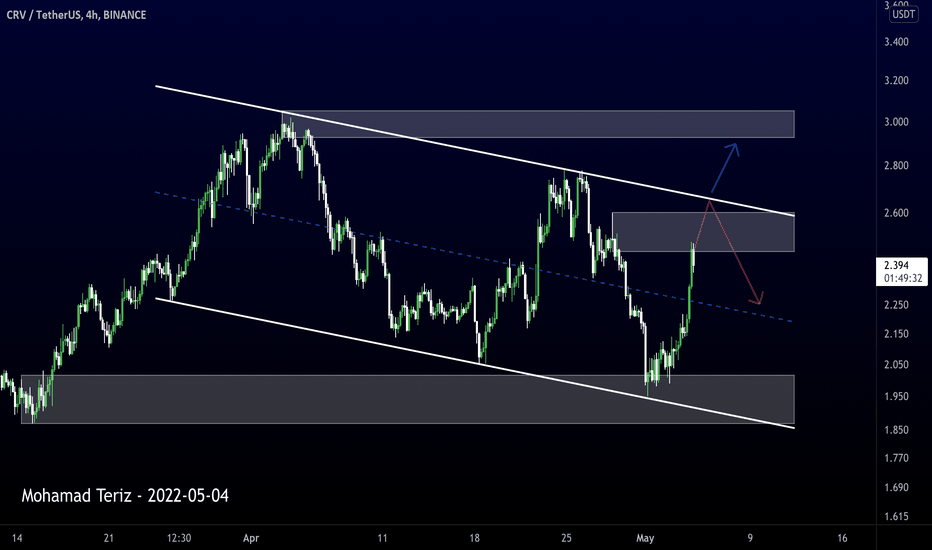932x550 pixels.
Task: Click the 1.850 price axis label
Action: [896, 430]
